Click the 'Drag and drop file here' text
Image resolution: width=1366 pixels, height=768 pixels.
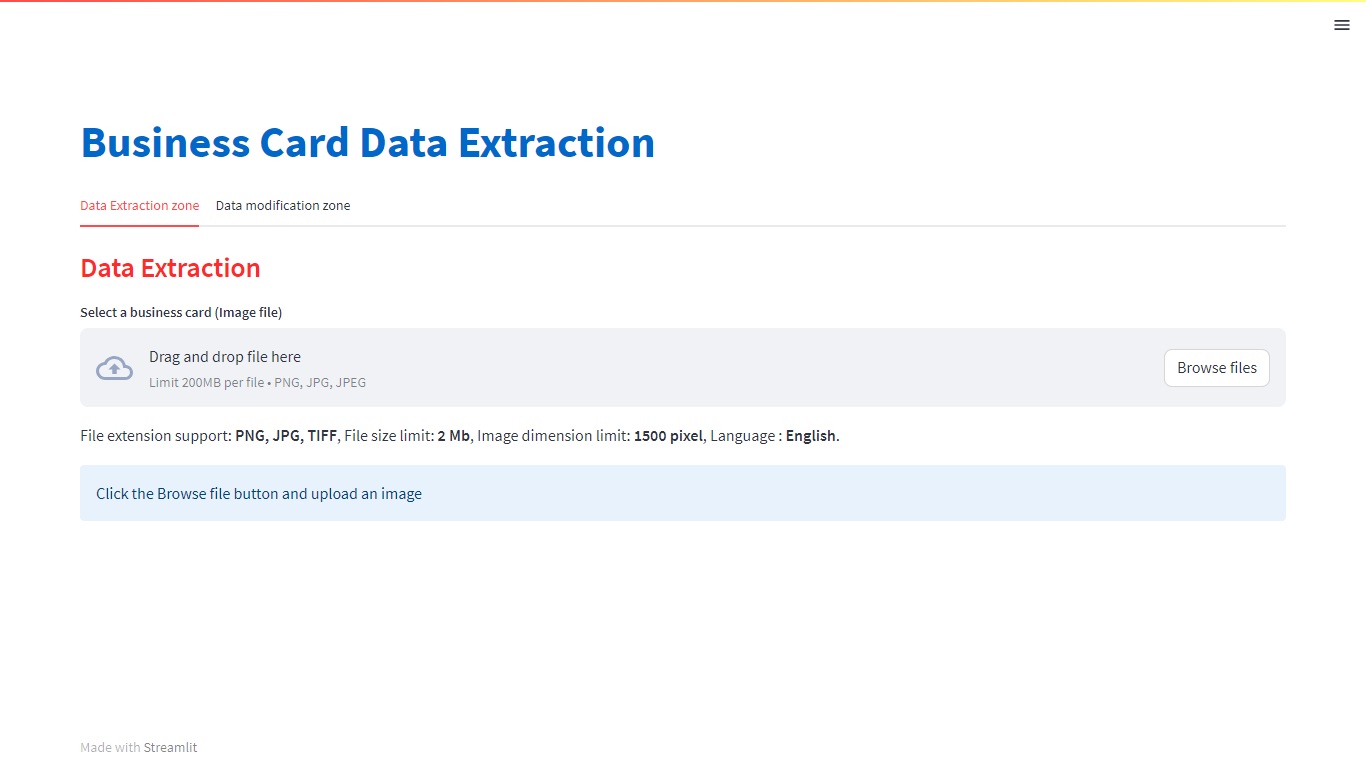click(x=225, y=357)
